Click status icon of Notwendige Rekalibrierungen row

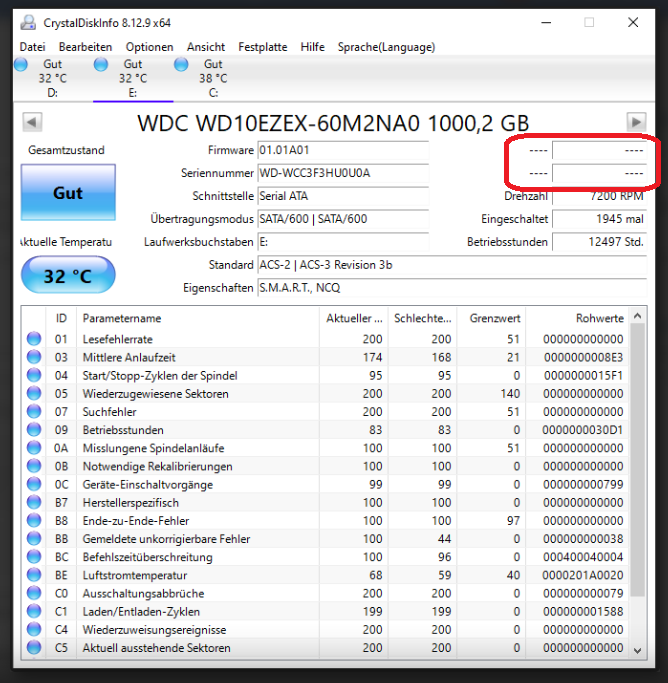[34, 466]
